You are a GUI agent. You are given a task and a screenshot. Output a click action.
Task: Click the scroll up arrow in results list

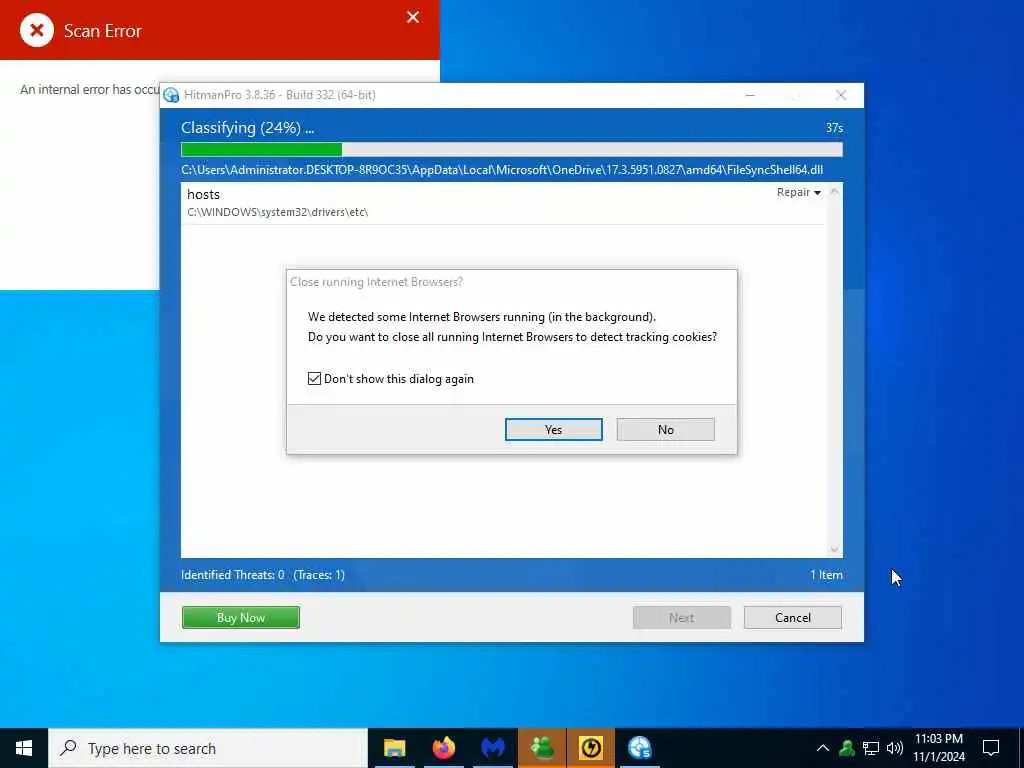coord(834,192)
